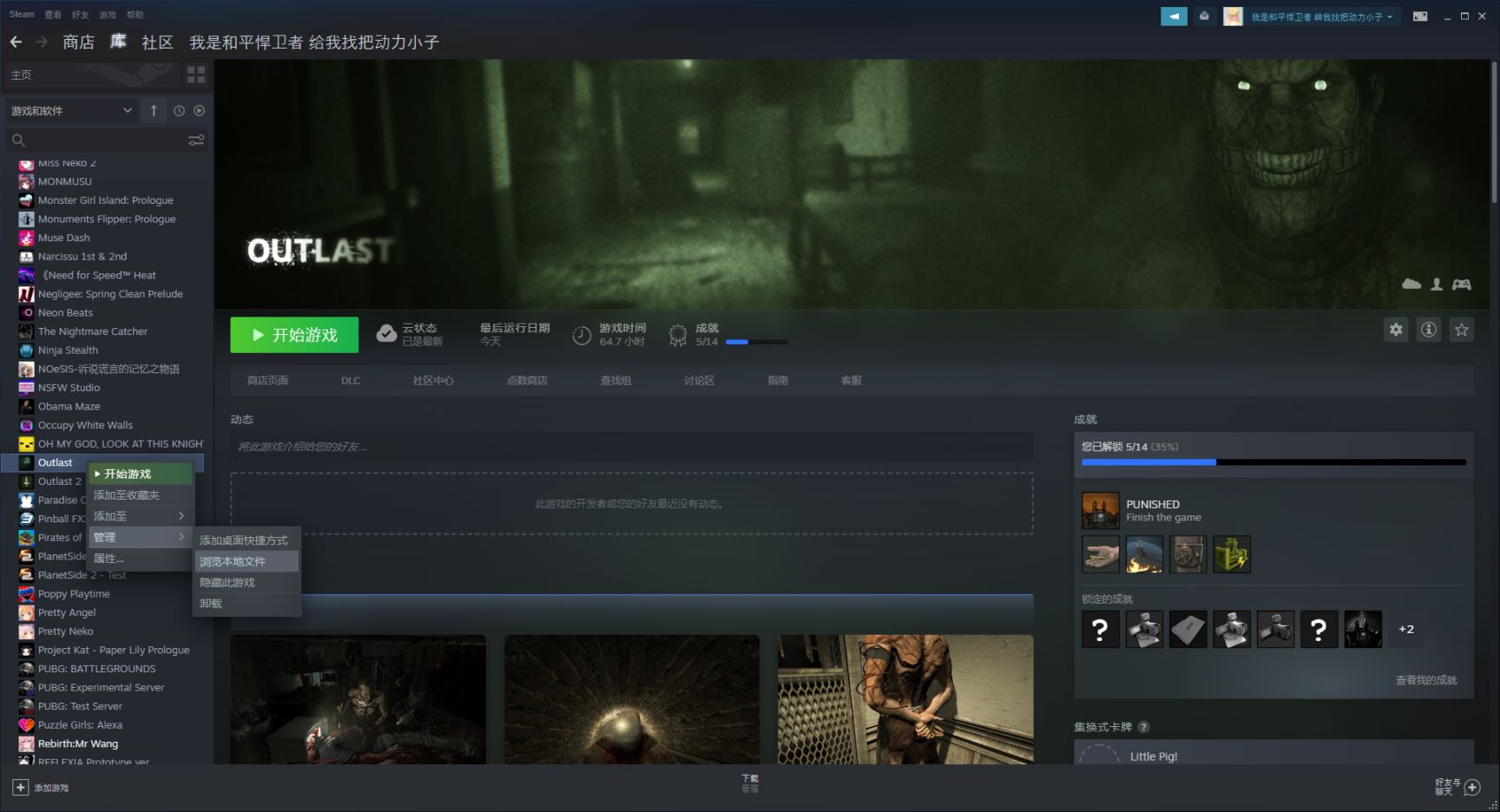Click the achievement progress bar 5/14
Image resolution: width=1500 pixels, height=812 pixels.
[x=1273, y=462]
